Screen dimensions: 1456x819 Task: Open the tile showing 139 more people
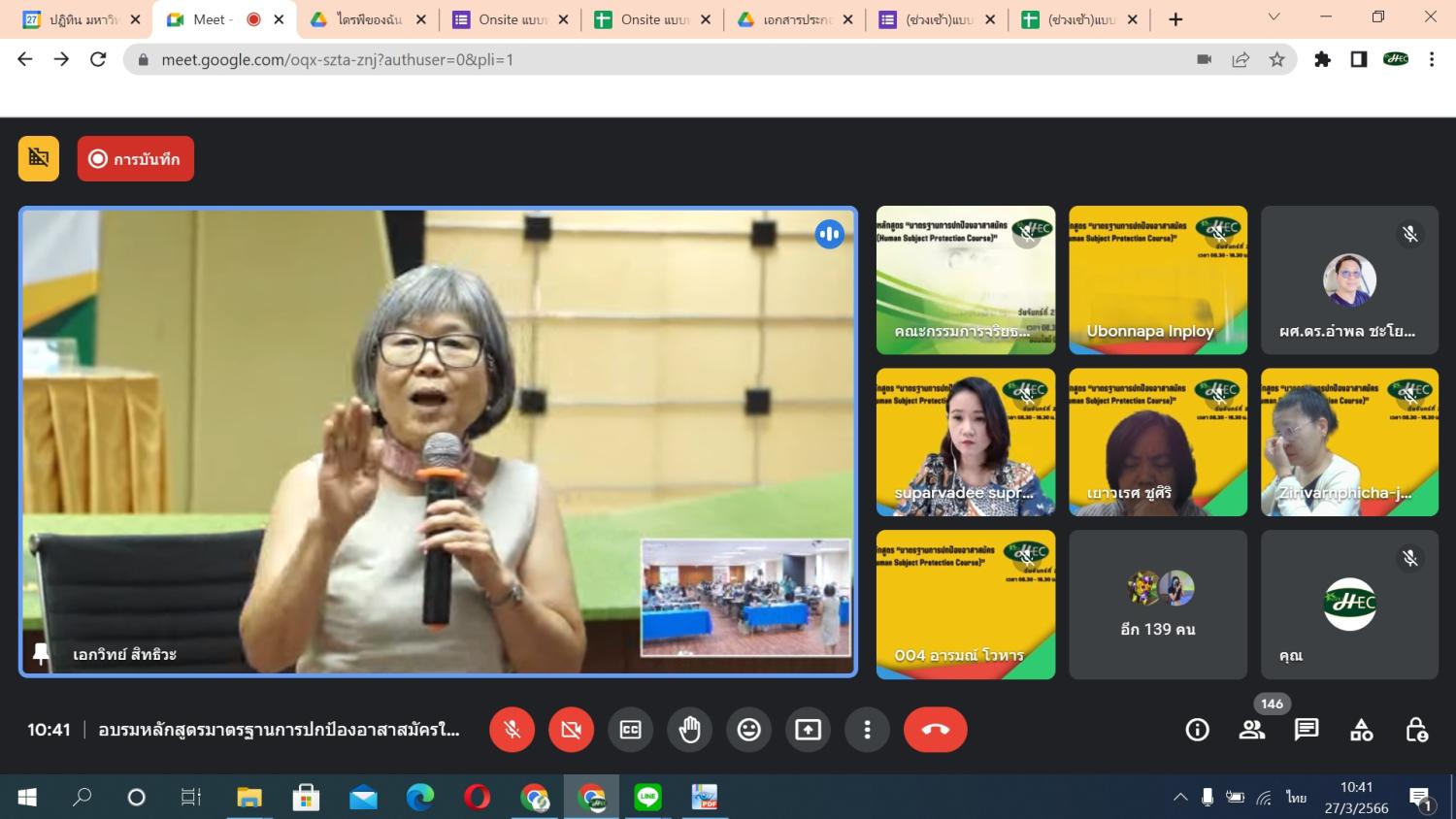pos(1158,605)
